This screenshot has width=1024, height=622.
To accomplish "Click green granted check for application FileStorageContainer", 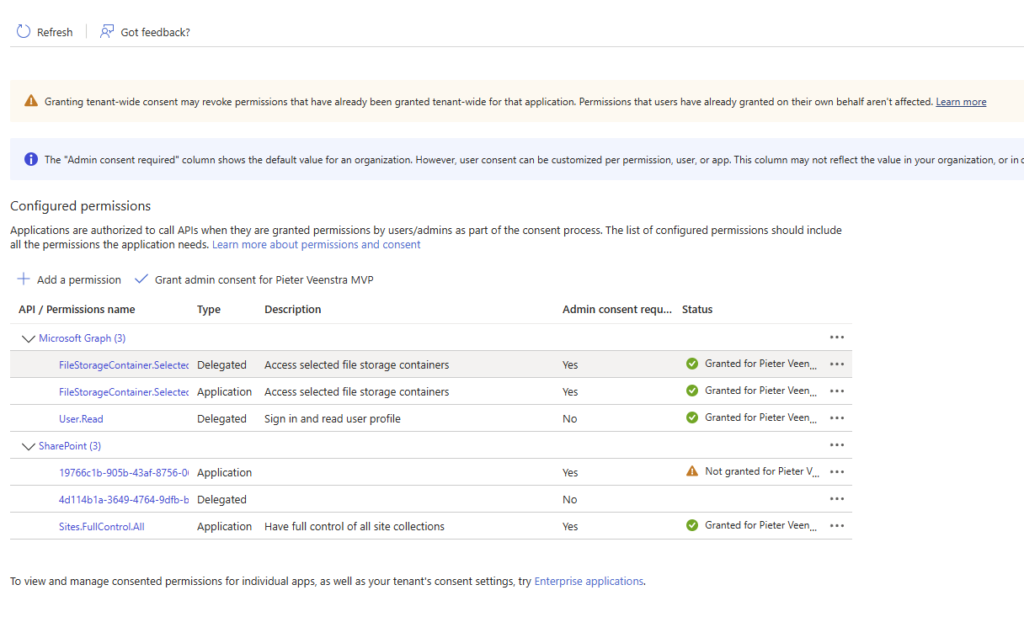I will coord(692,391).
